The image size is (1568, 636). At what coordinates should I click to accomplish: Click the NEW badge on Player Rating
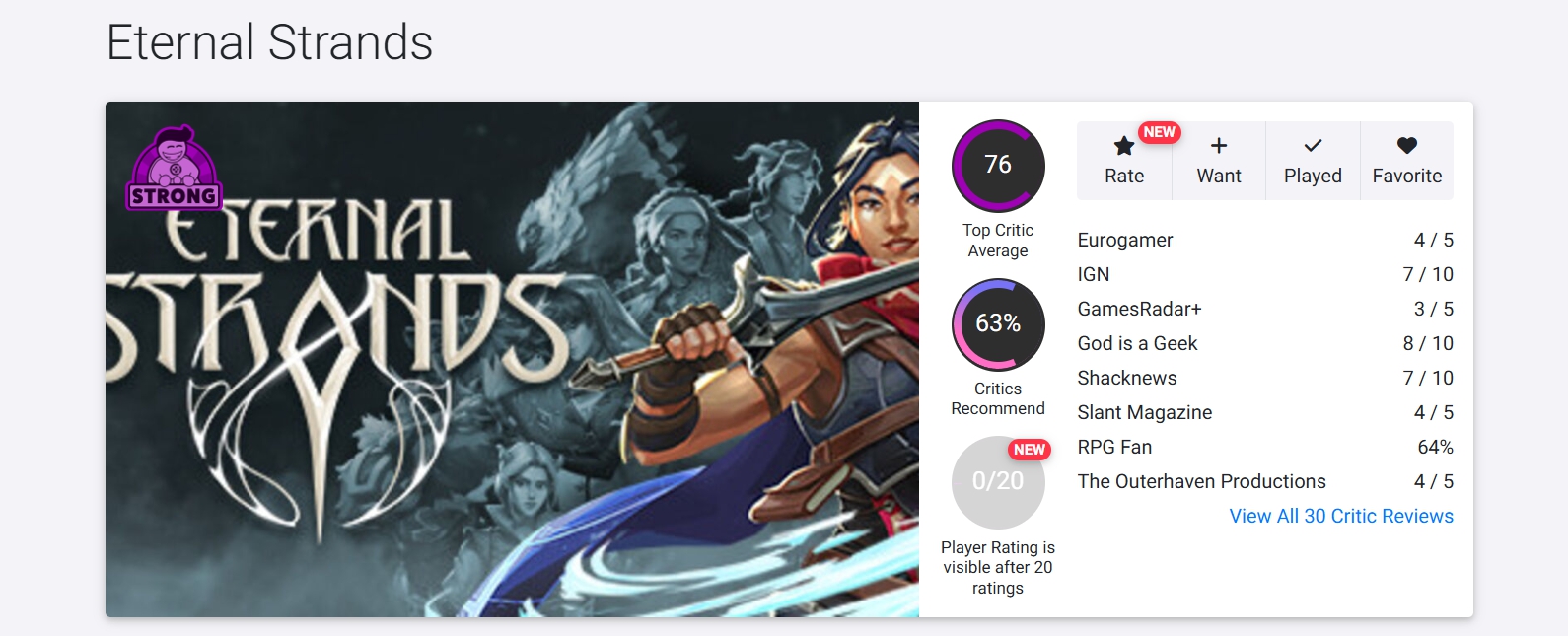[x=1030, y=450]
